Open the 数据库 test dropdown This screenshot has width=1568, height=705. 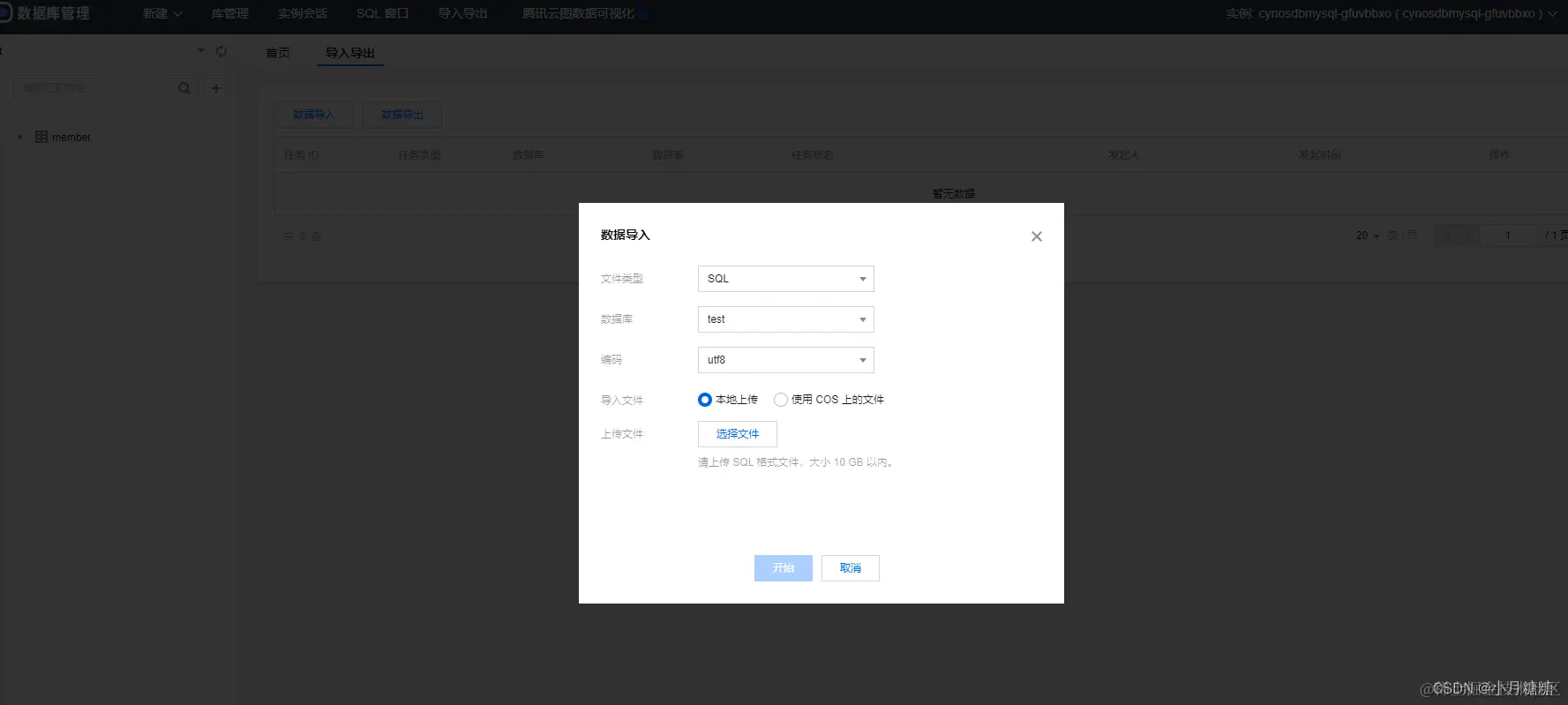(x=785, y=319)
